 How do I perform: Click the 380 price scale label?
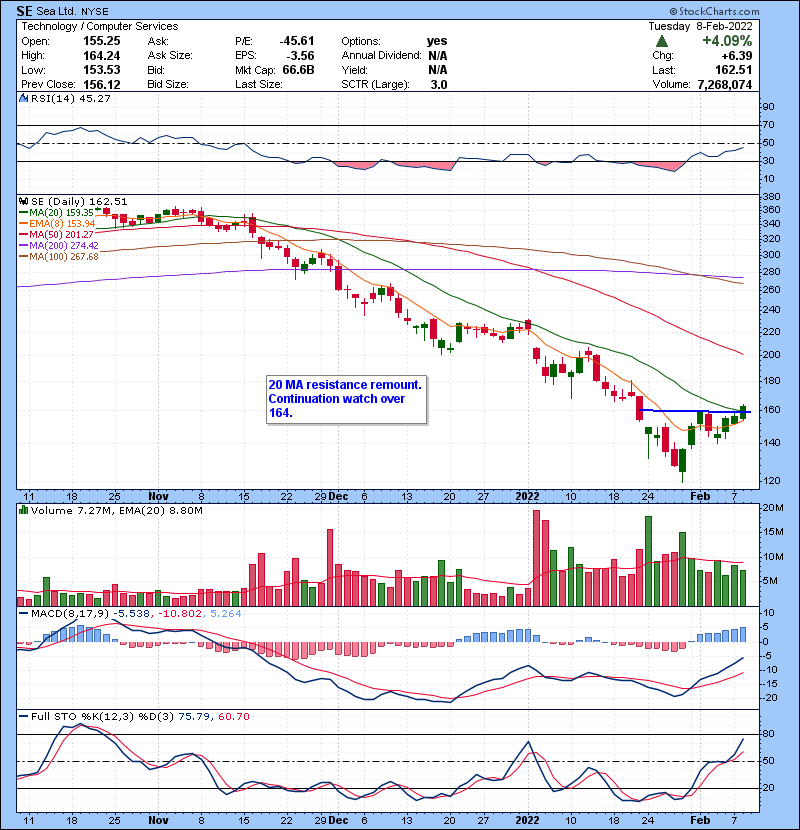[771, 197]
